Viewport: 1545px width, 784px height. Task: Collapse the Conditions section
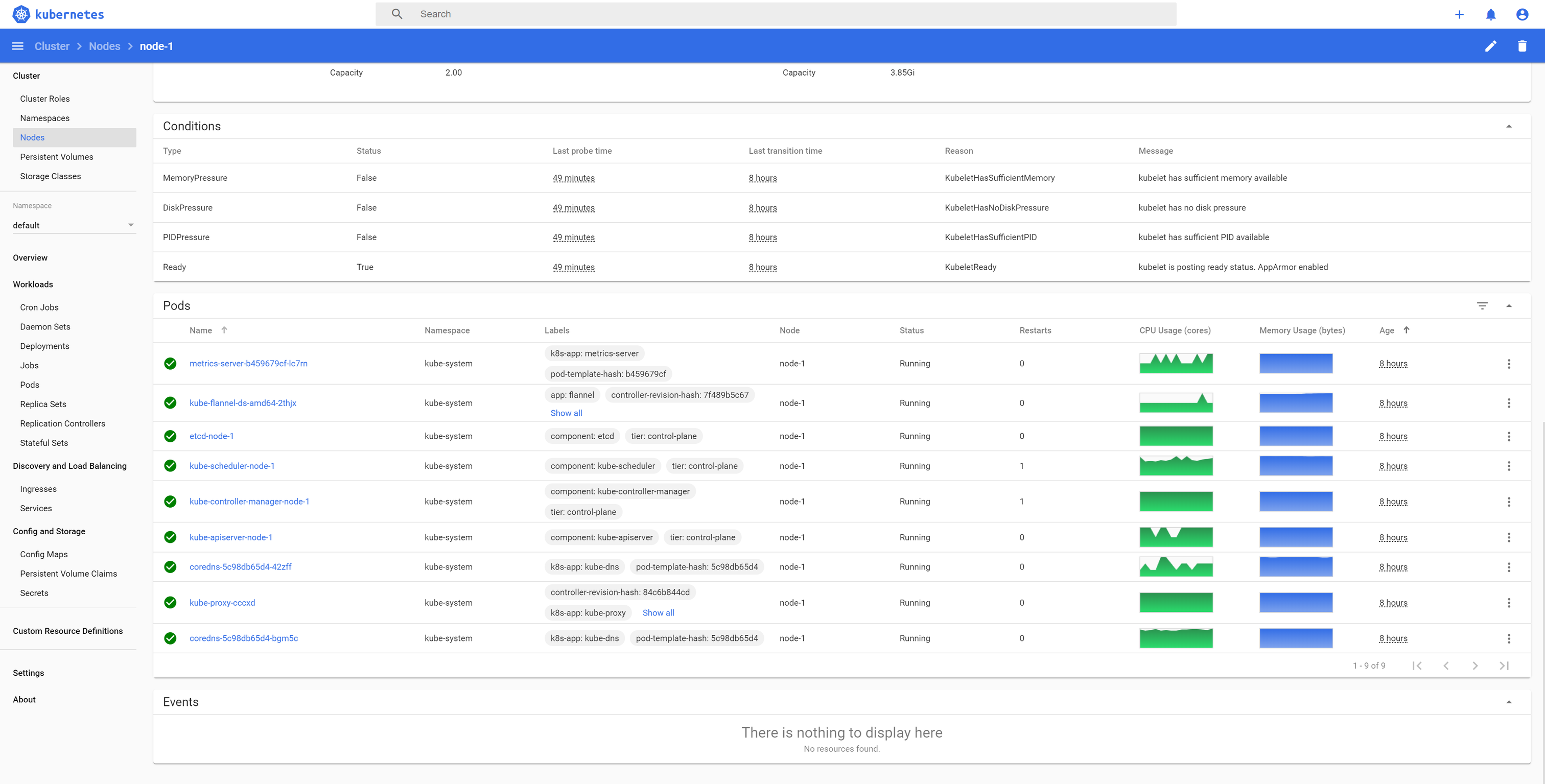(1508, 127)
